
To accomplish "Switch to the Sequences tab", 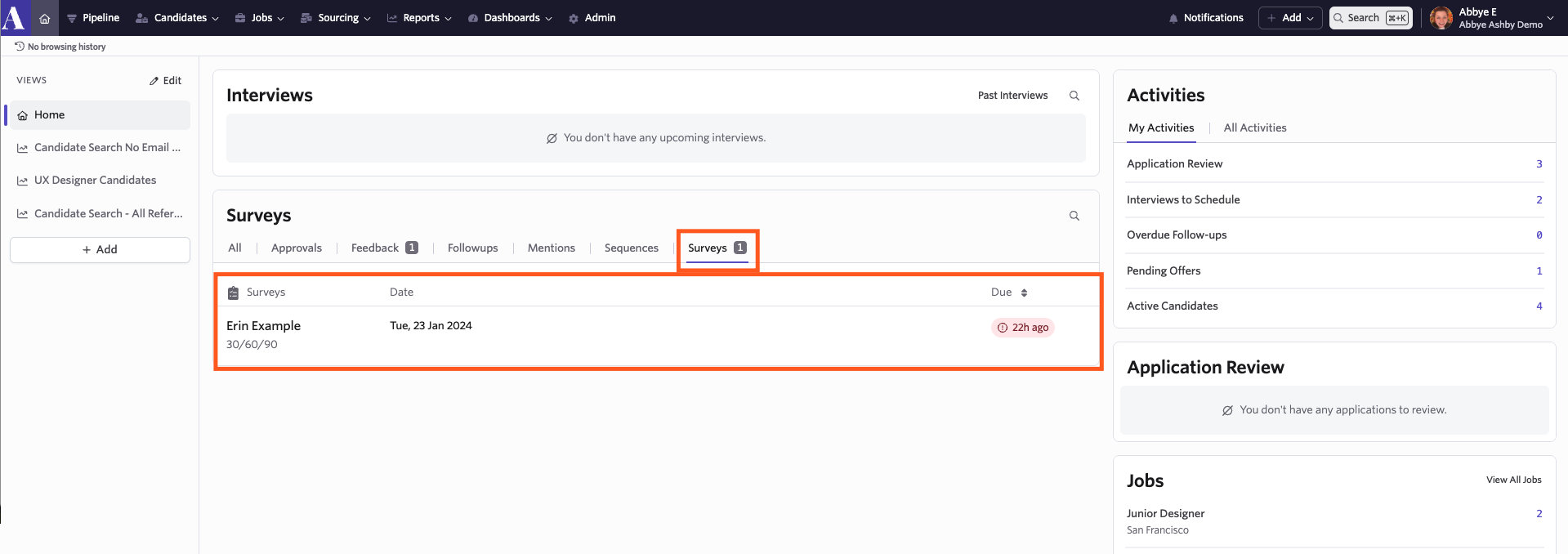I will pyautogui.click(x=632, y=248).
